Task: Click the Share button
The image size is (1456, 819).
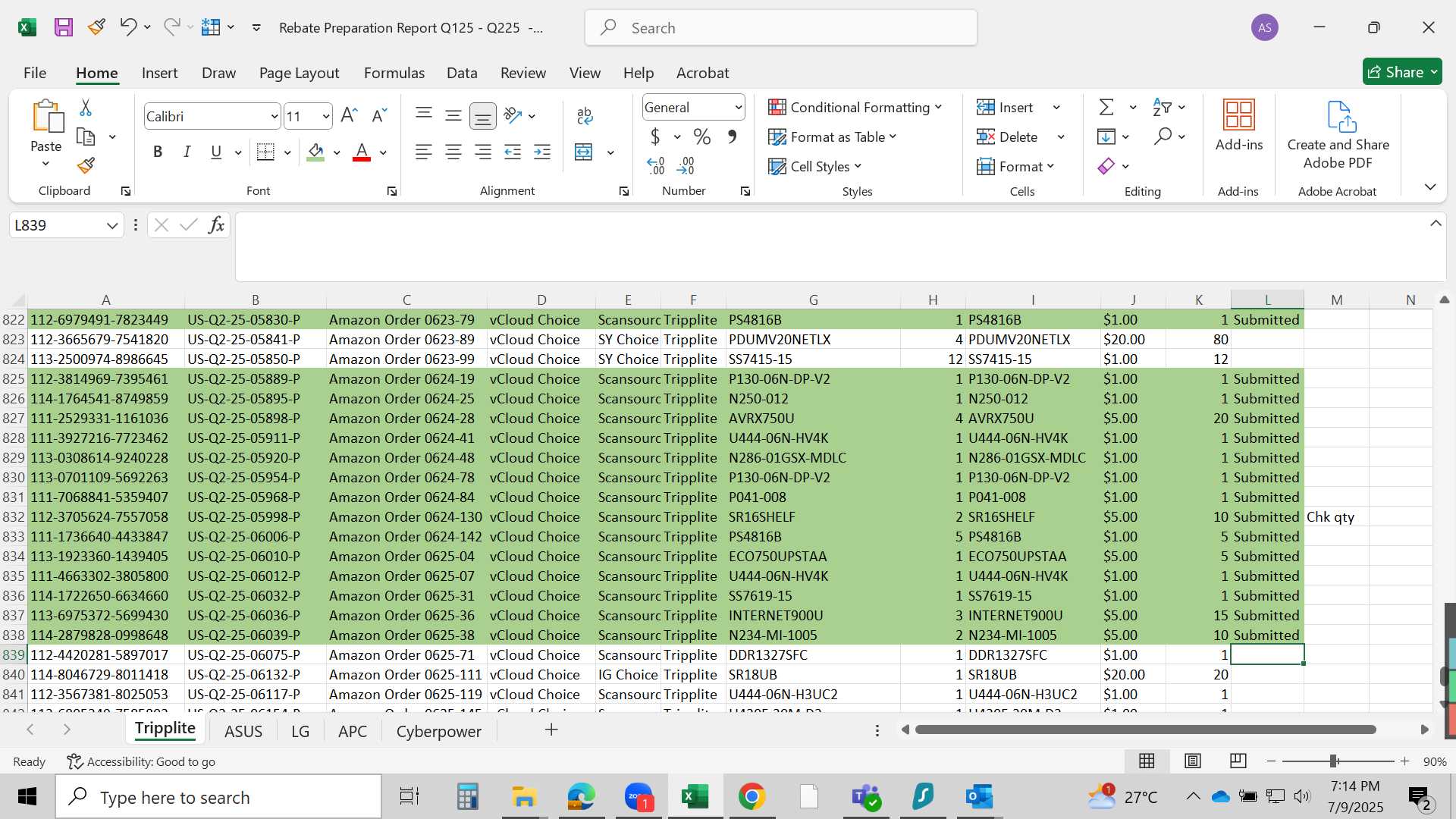Action: pyautogui.click(x=1402, y=72)
